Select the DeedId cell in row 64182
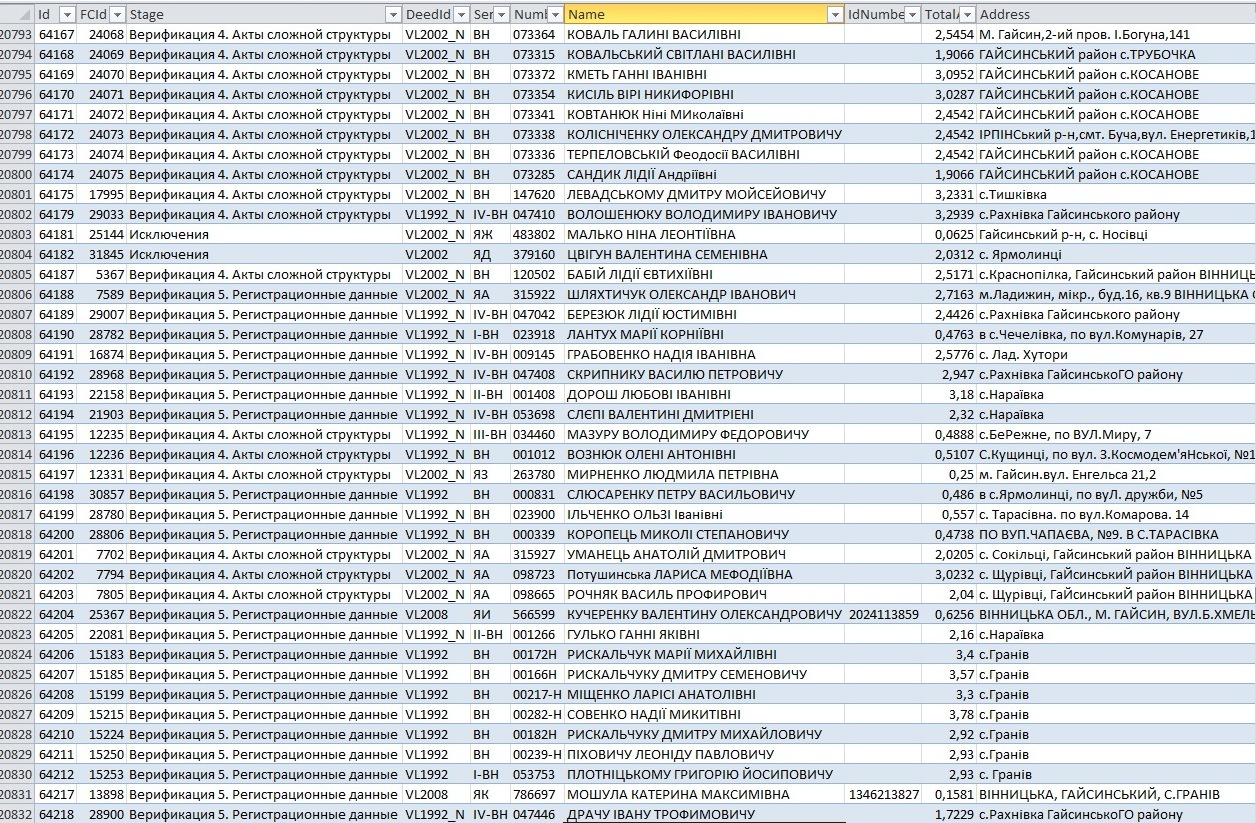The height and width of the screenshot is (823, 1256). pyautogui.click(x=436, y=255)
